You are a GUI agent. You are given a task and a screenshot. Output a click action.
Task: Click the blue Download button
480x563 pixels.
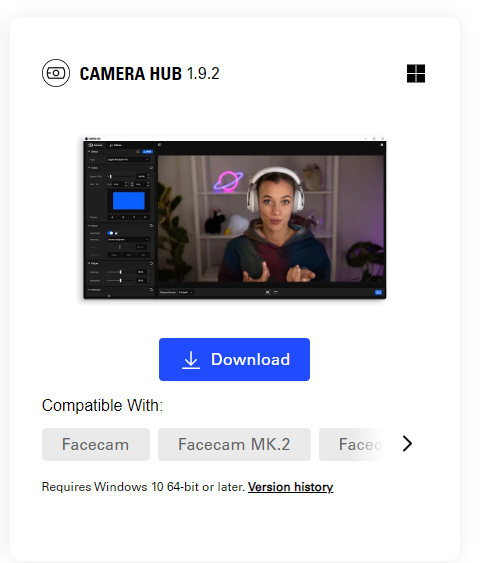(x=234, y=359)
